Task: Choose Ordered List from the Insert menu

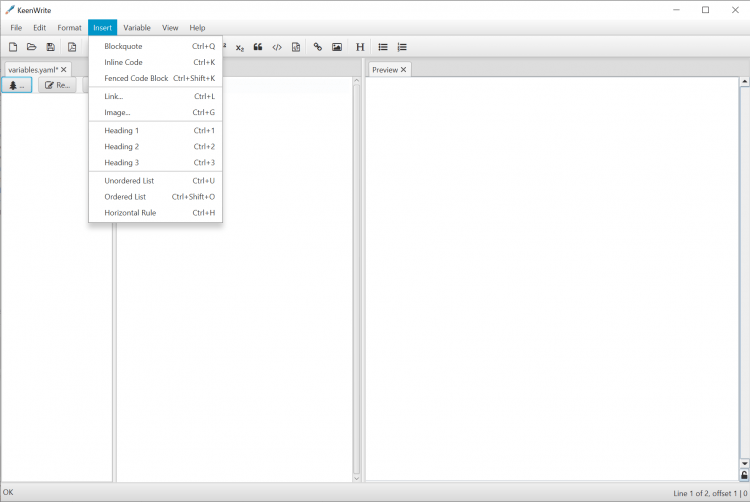Action: click(155, 197)
